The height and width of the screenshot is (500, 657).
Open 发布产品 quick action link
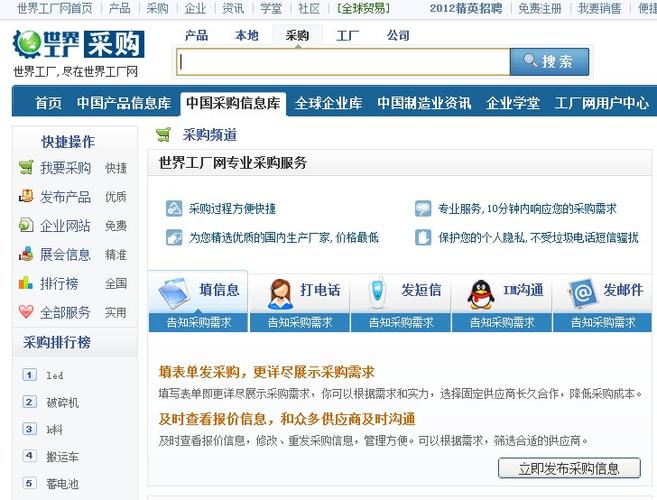pos(65,197)
